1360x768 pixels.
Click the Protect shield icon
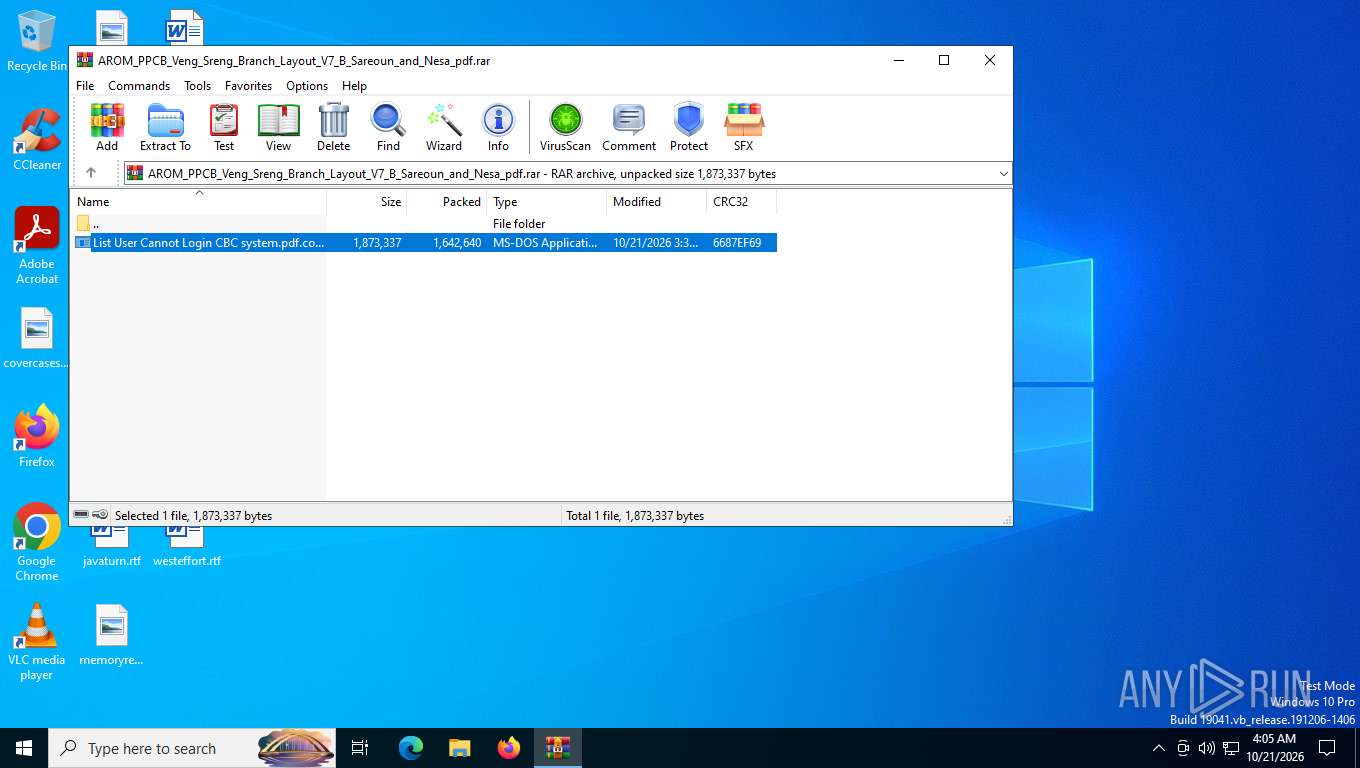pyautogui.click(x=689, y=127)
